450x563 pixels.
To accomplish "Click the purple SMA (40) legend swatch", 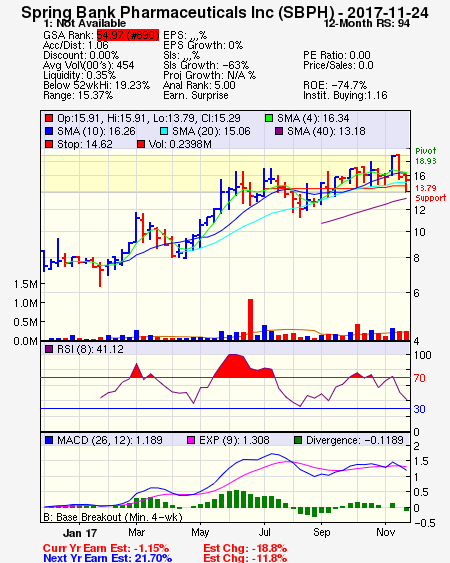I will pyautogui.click(x=279, y=131).
